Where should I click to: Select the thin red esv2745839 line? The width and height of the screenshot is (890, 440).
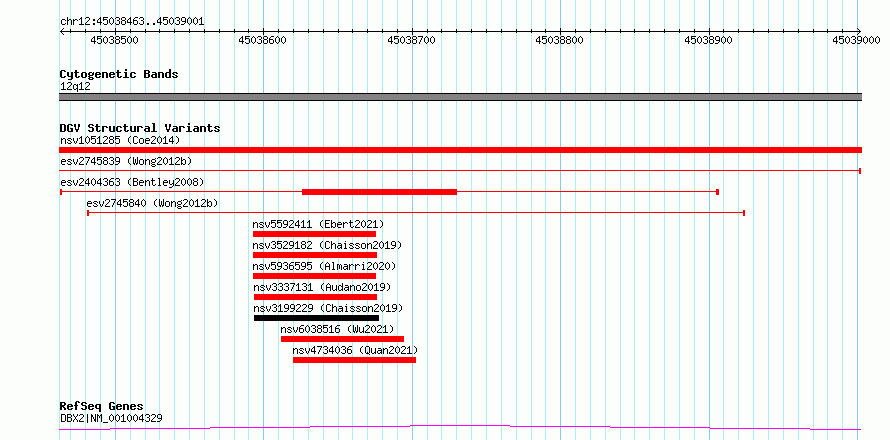461,170
